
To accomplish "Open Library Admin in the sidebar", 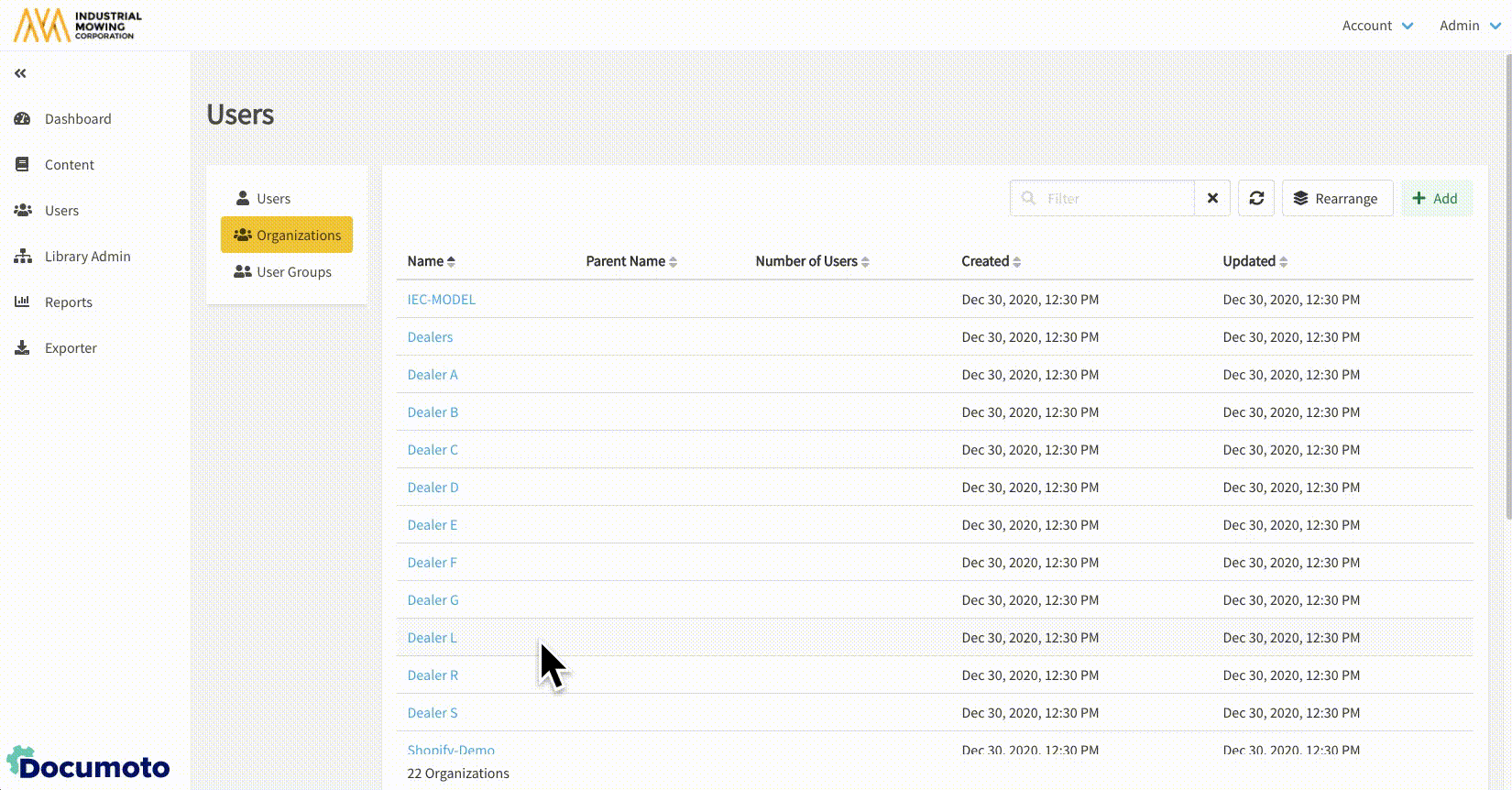I will click(87, 257).
